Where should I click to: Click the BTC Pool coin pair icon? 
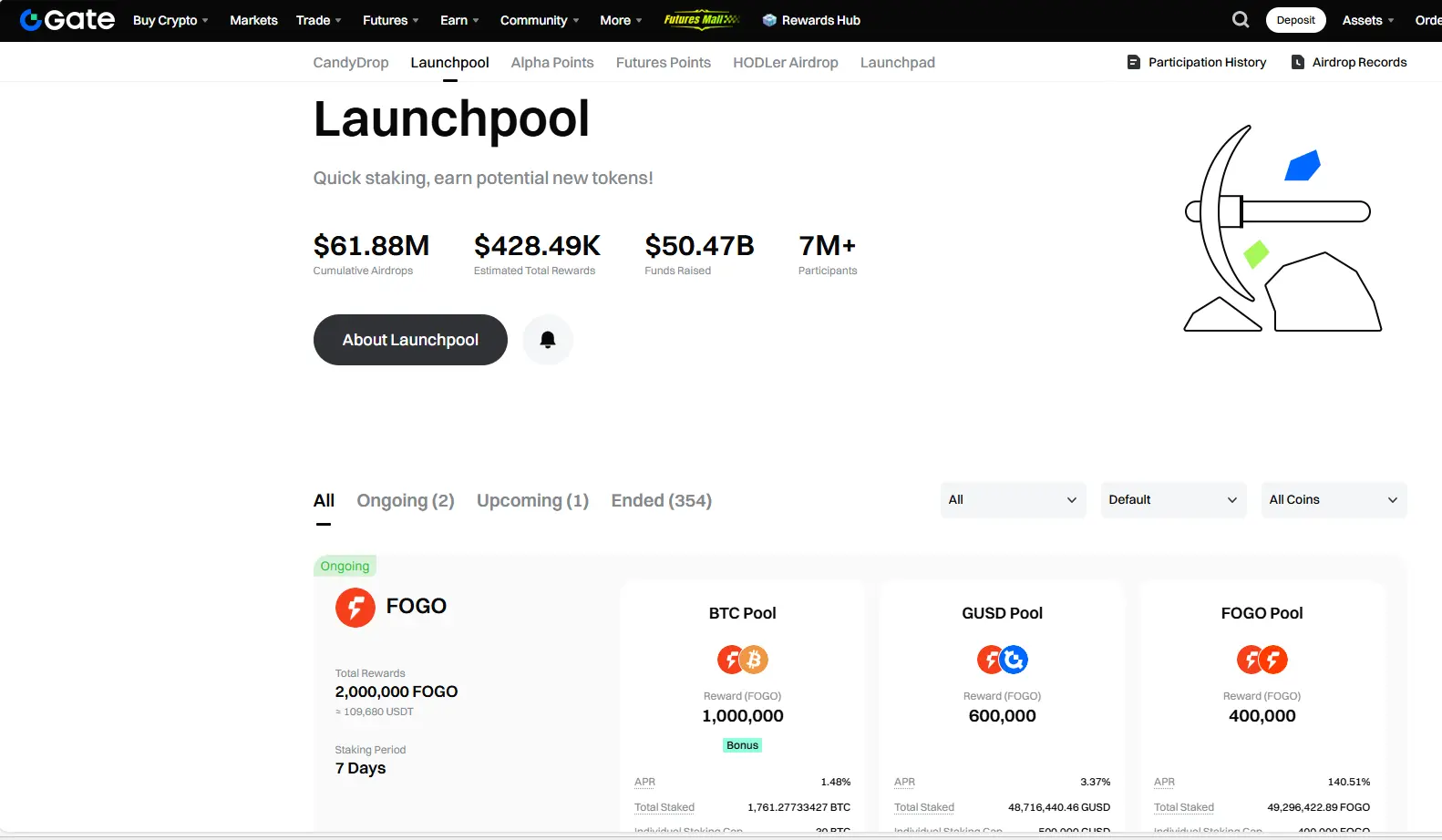[743, 659]
